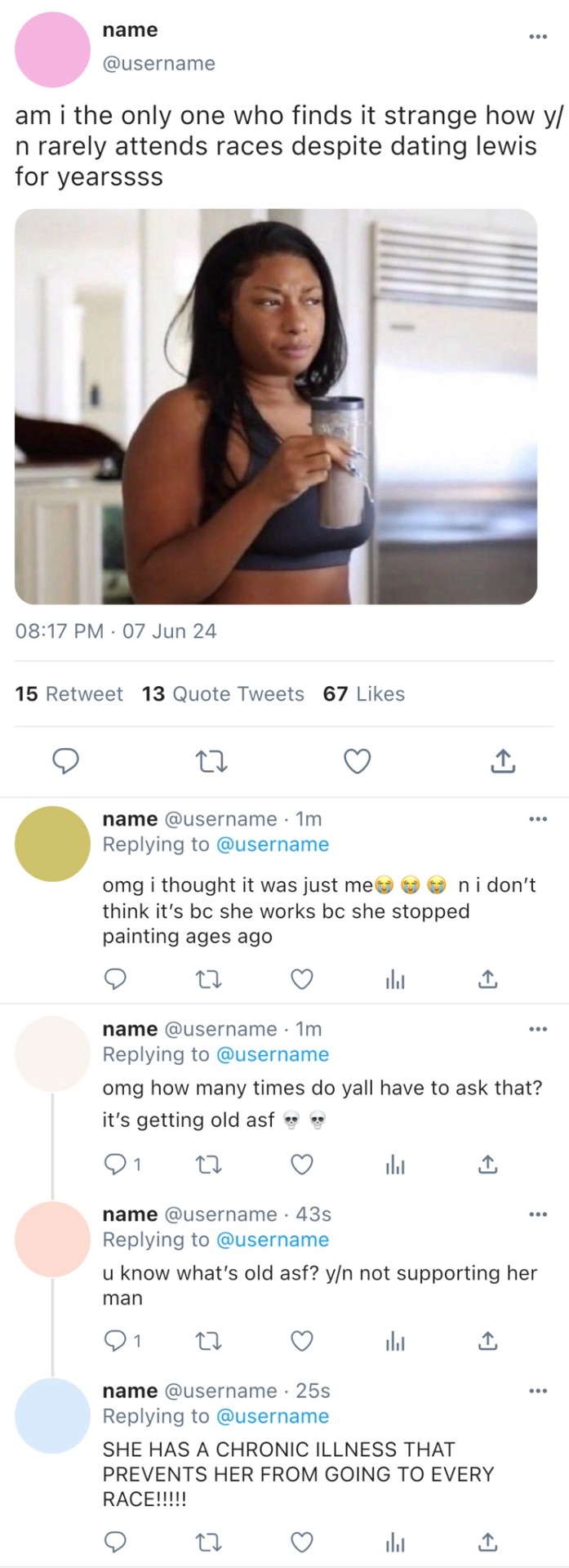Viewport: 569px width, 1568px height.
Task: Open three-dot menu on 'painting ages ago' reply
Action: pyautogui.click(x=536, y=819)
